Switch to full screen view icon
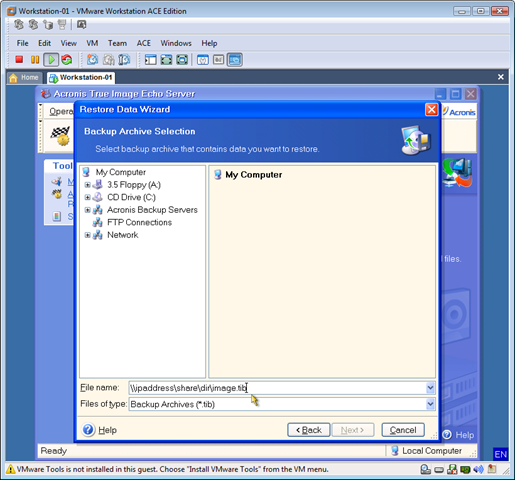The image size is (515, 480). (x=166, y=60)
